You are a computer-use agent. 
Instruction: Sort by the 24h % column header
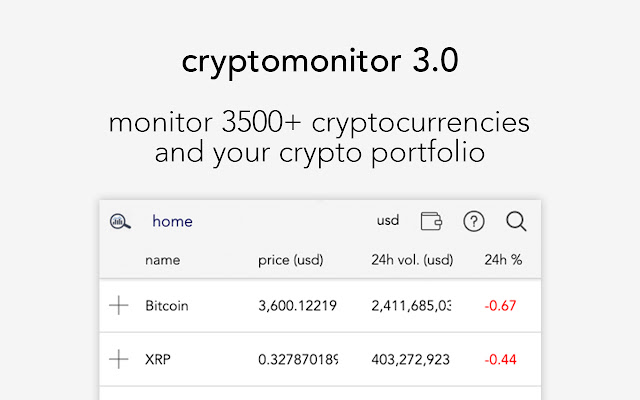503,260
